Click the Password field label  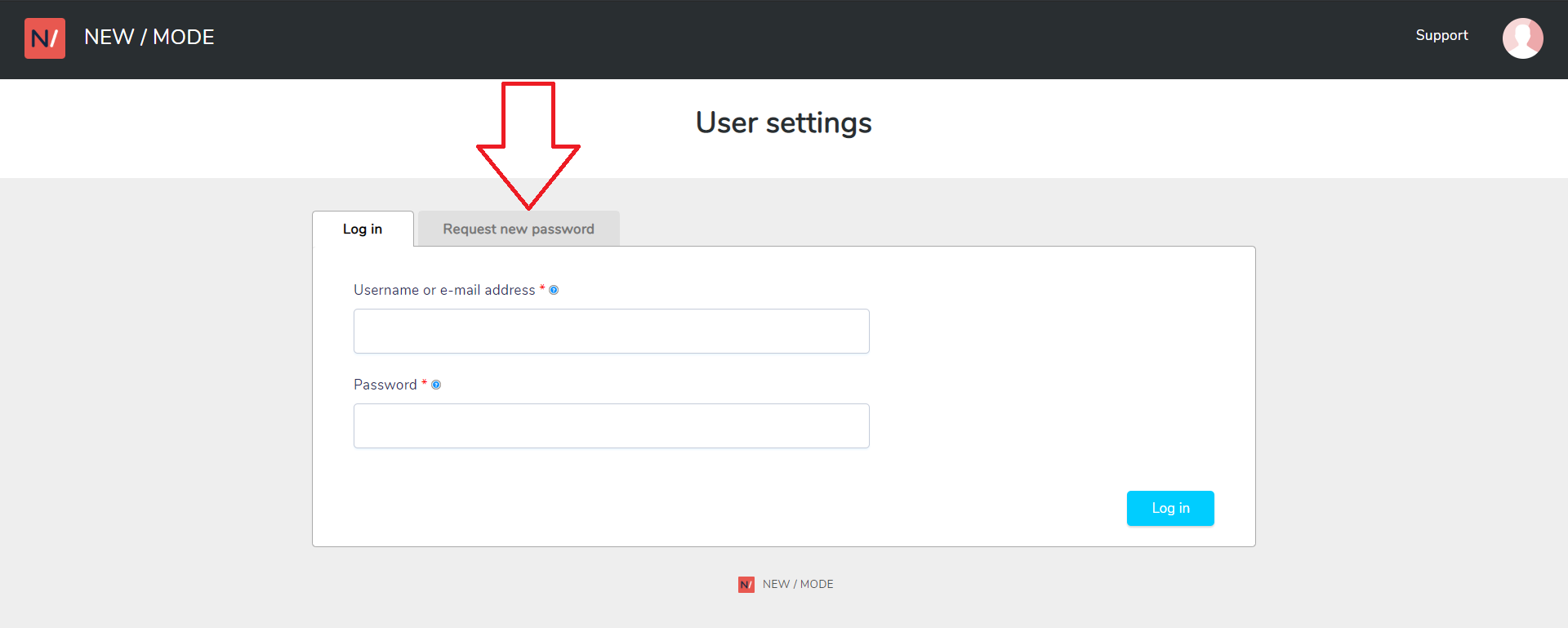(385, 385)
